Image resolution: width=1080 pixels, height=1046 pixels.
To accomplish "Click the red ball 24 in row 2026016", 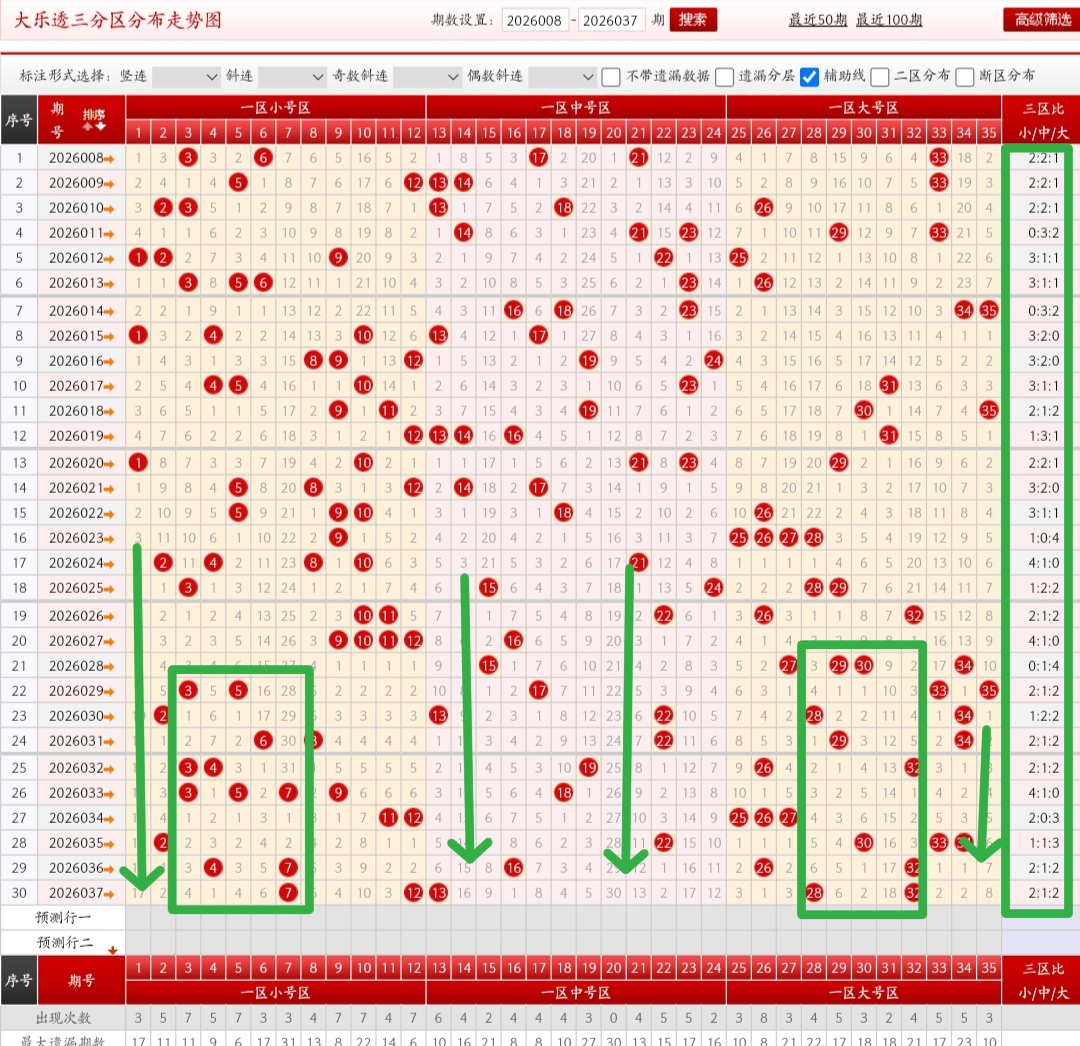I will [x=714, y=360].
